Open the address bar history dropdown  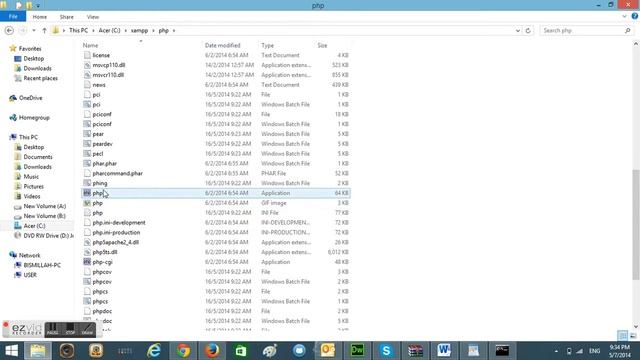(518, 31)
